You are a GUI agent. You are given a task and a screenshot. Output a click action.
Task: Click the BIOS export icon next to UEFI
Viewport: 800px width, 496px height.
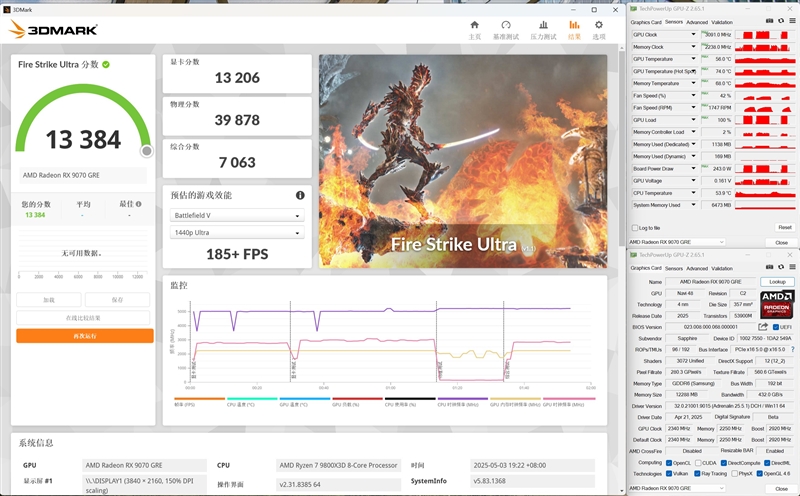point(762,326)
